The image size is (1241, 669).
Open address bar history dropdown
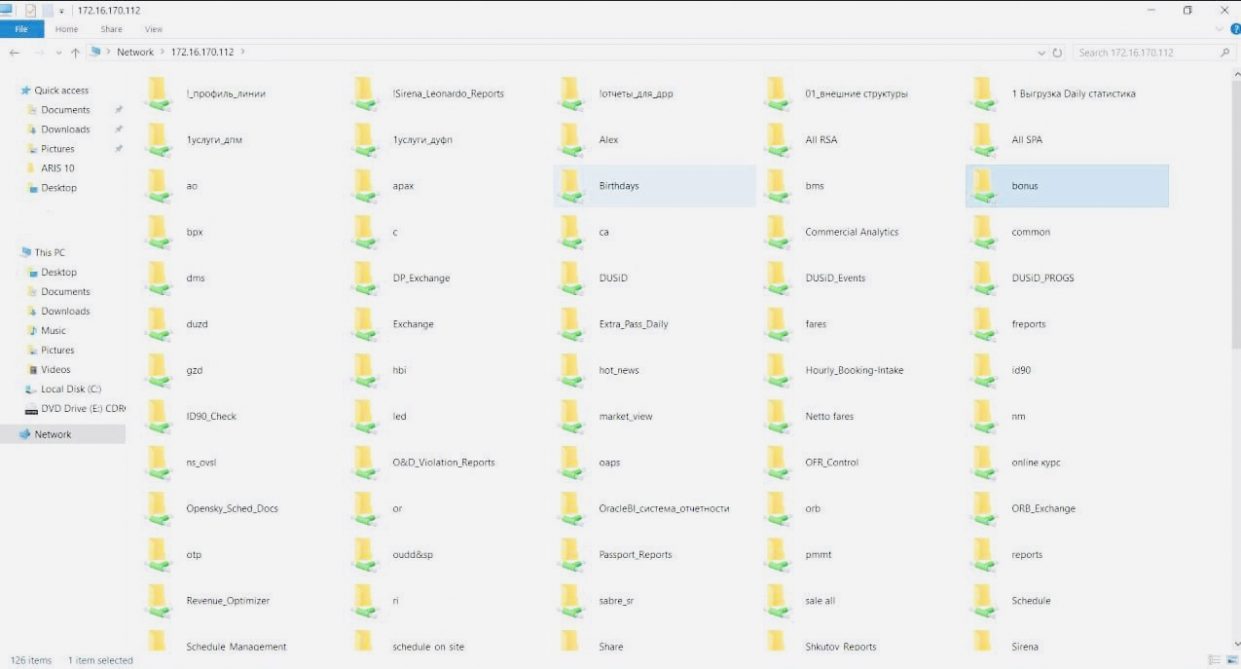click(x=1041, y=53)
